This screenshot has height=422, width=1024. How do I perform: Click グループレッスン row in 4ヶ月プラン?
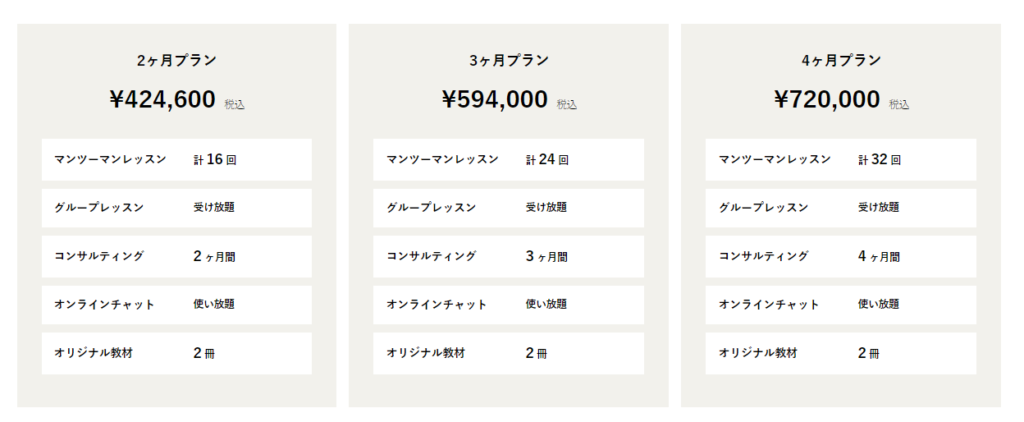click(x=840, y=208)
